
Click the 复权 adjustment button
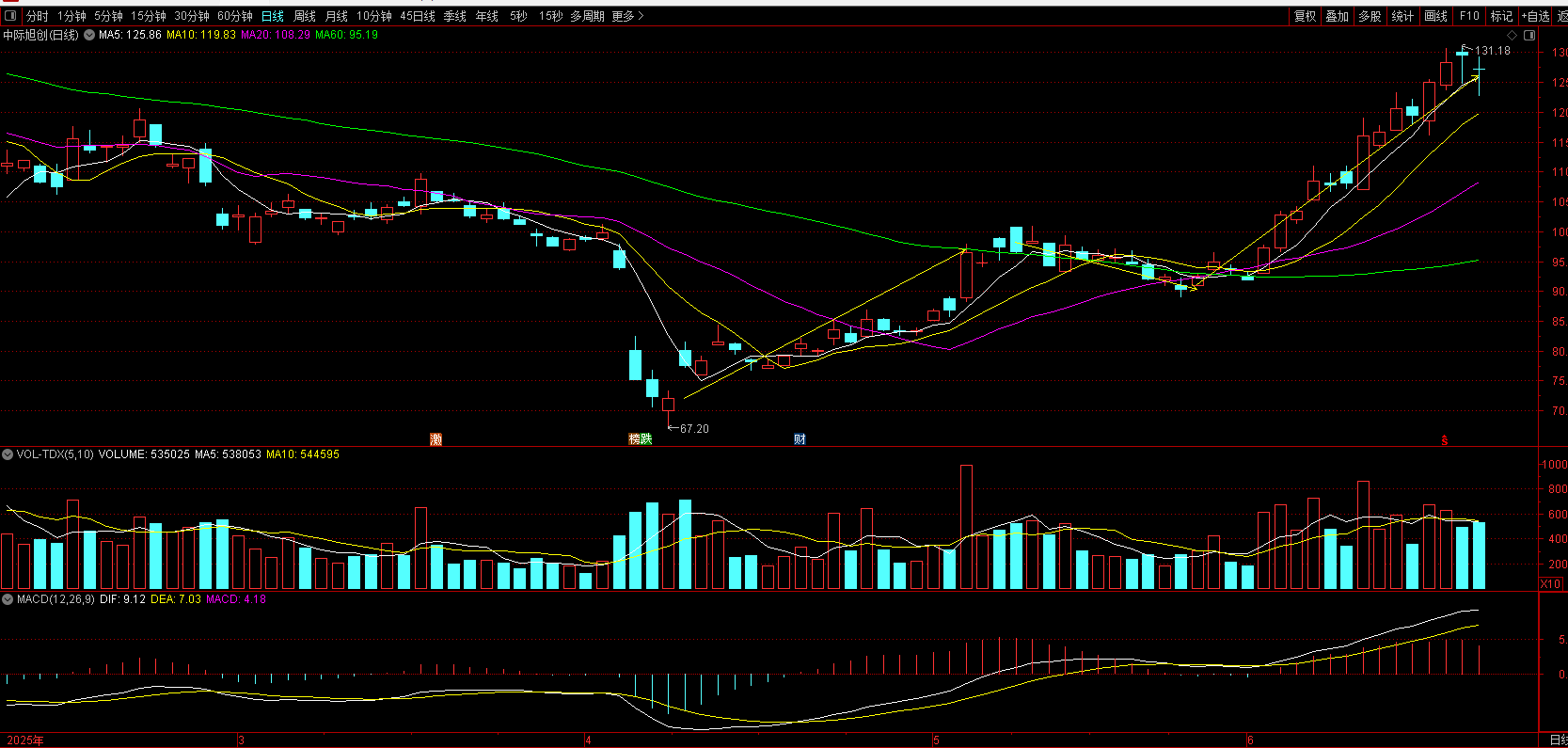pos(1305,16)
